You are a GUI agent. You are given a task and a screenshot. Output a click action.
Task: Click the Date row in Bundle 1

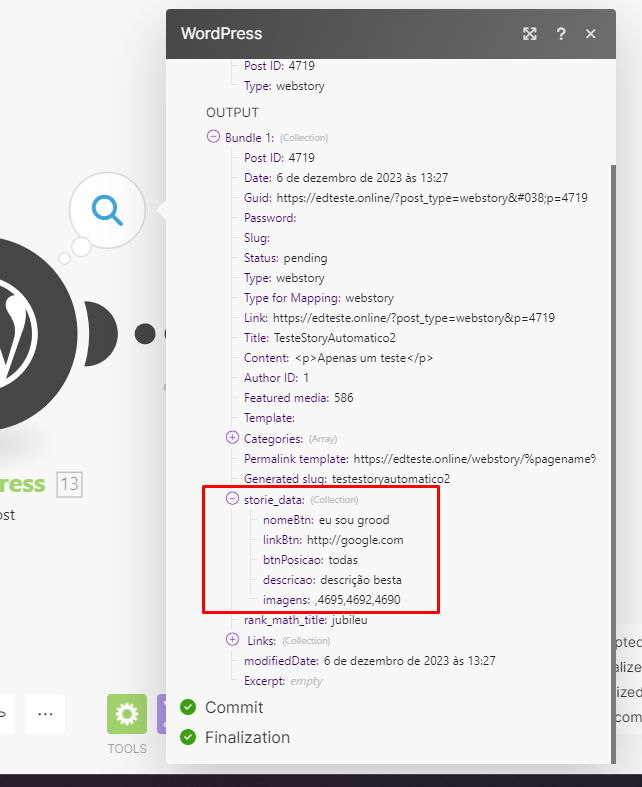point(346,178)
